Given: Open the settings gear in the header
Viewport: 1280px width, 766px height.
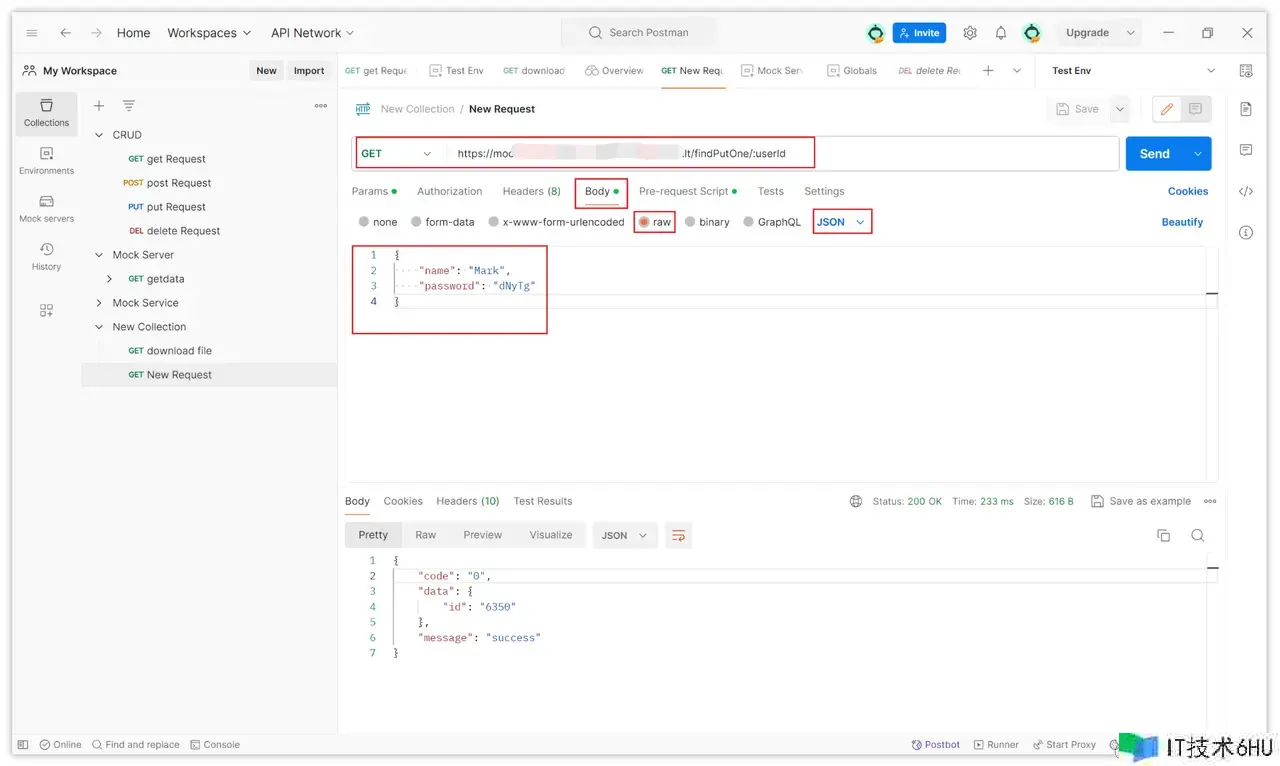Looking at the screenshot, I should 970,33.
